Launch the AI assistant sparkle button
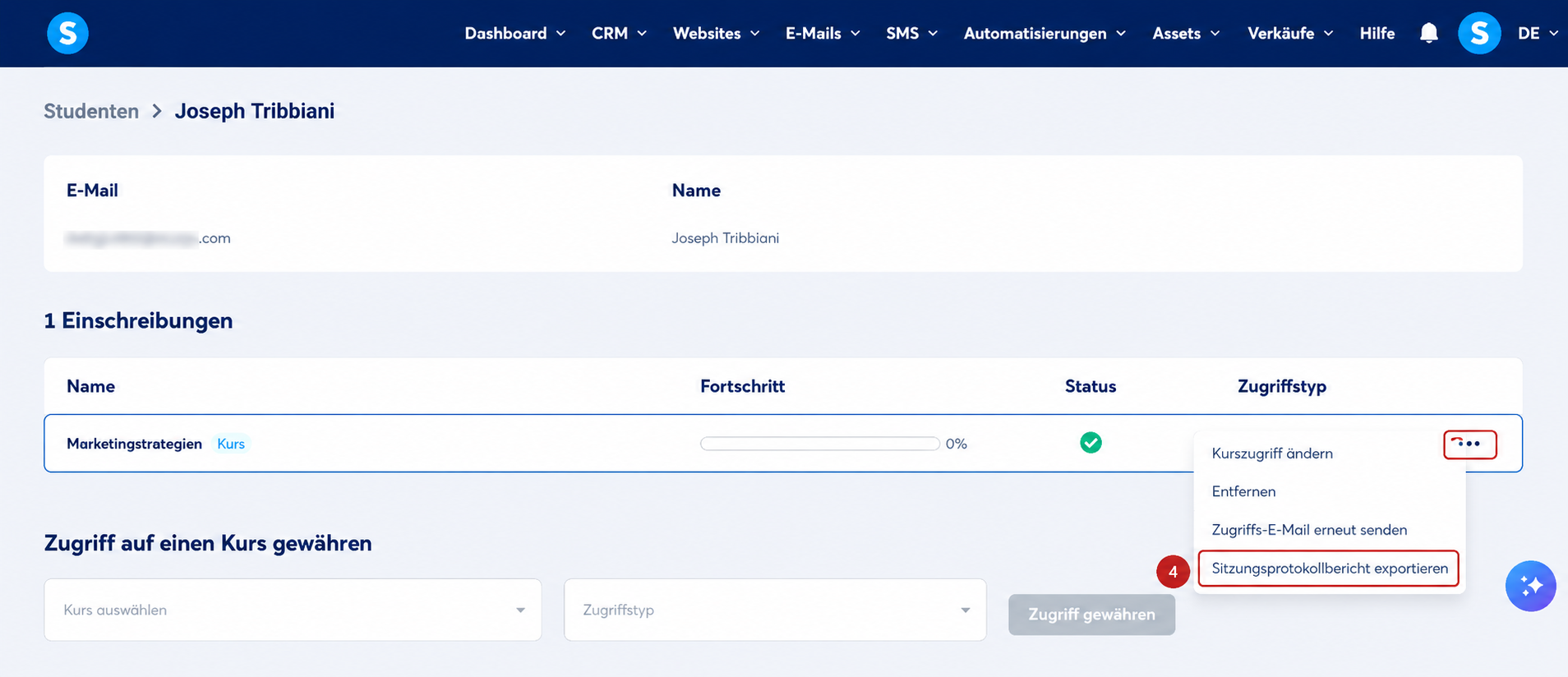This screenshot has height=677, width=1568. (x=1530, y=586)
